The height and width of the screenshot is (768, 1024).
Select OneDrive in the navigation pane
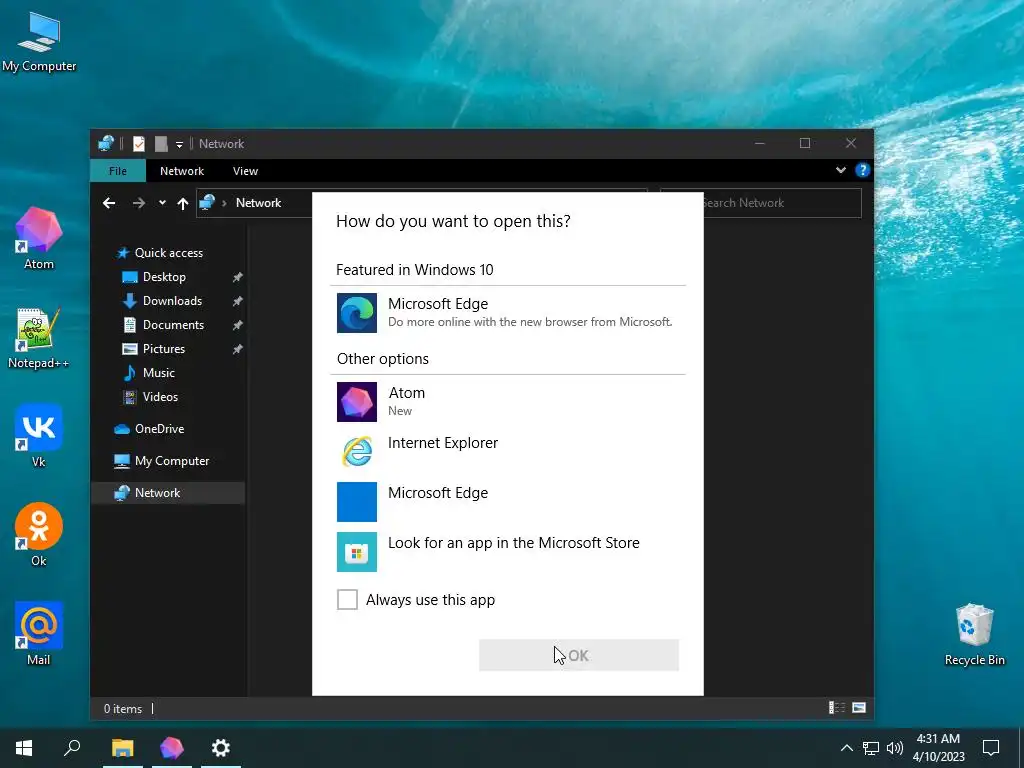[x=149, y=429]
